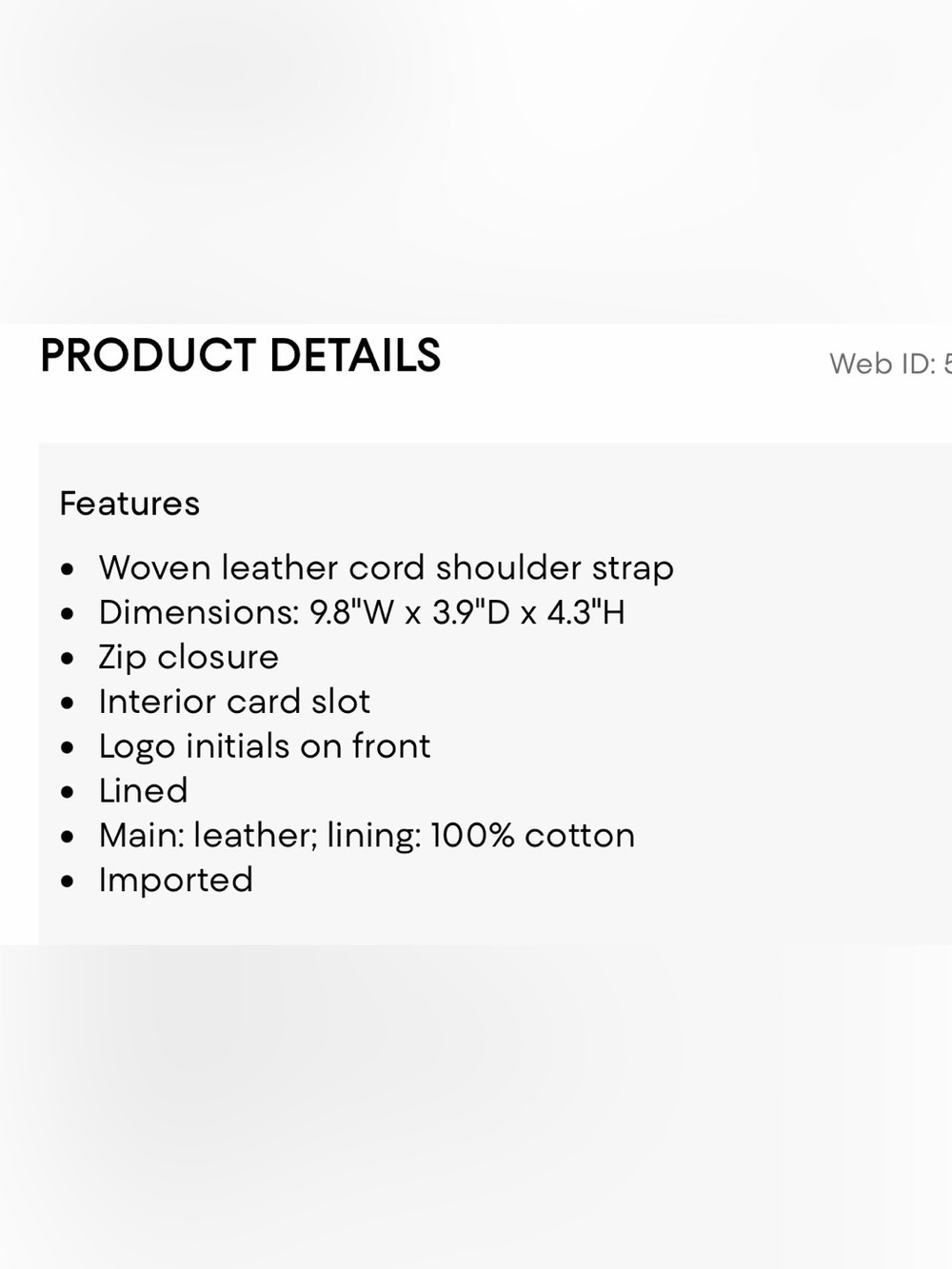The height and width of the screenshot is (1269, 952).
Task: Select the Main leather lining cotton line
Action: pyautogui.click(x=367, y=836)
